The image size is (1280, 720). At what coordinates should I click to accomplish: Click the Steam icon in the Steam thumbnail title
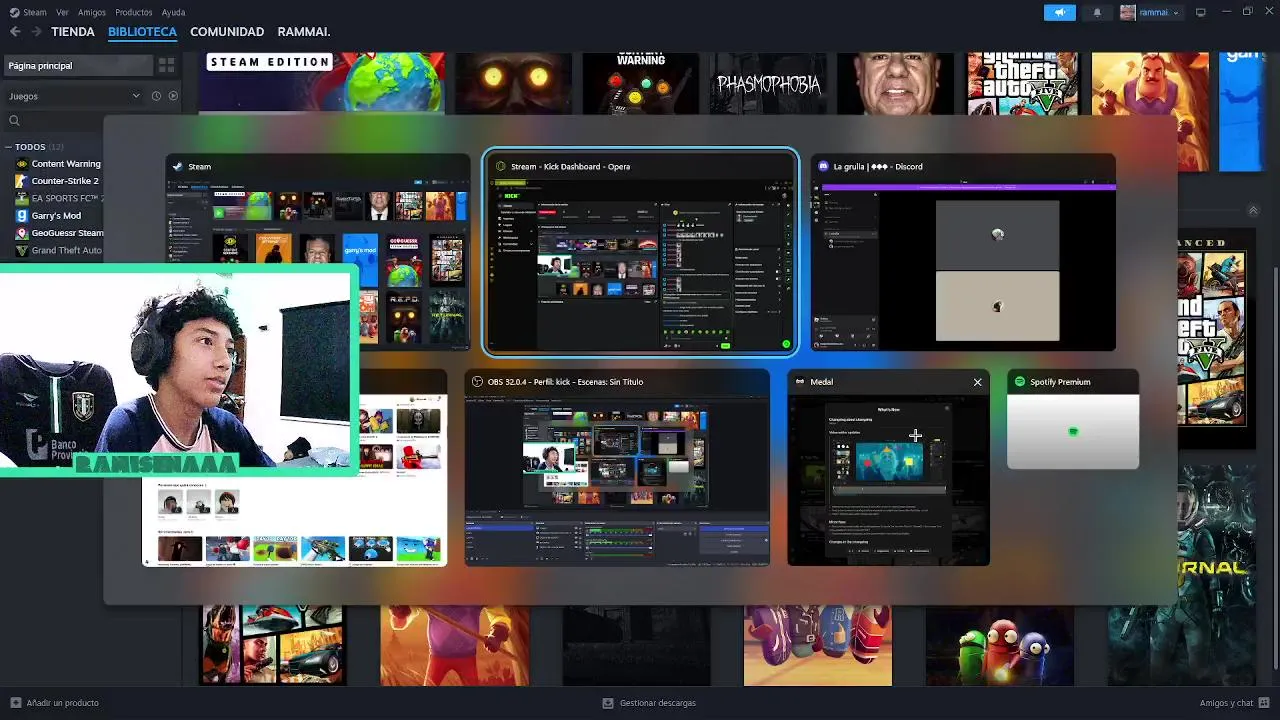(178, 167)
